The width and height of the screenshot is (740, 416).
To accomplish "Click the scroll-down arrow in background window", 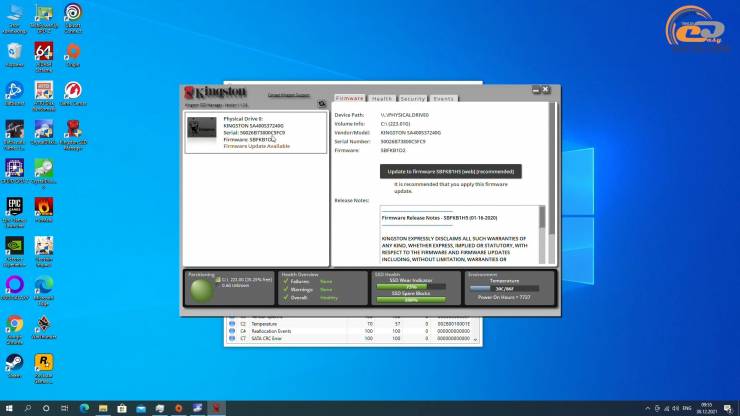I will click(x=475, y=340).
